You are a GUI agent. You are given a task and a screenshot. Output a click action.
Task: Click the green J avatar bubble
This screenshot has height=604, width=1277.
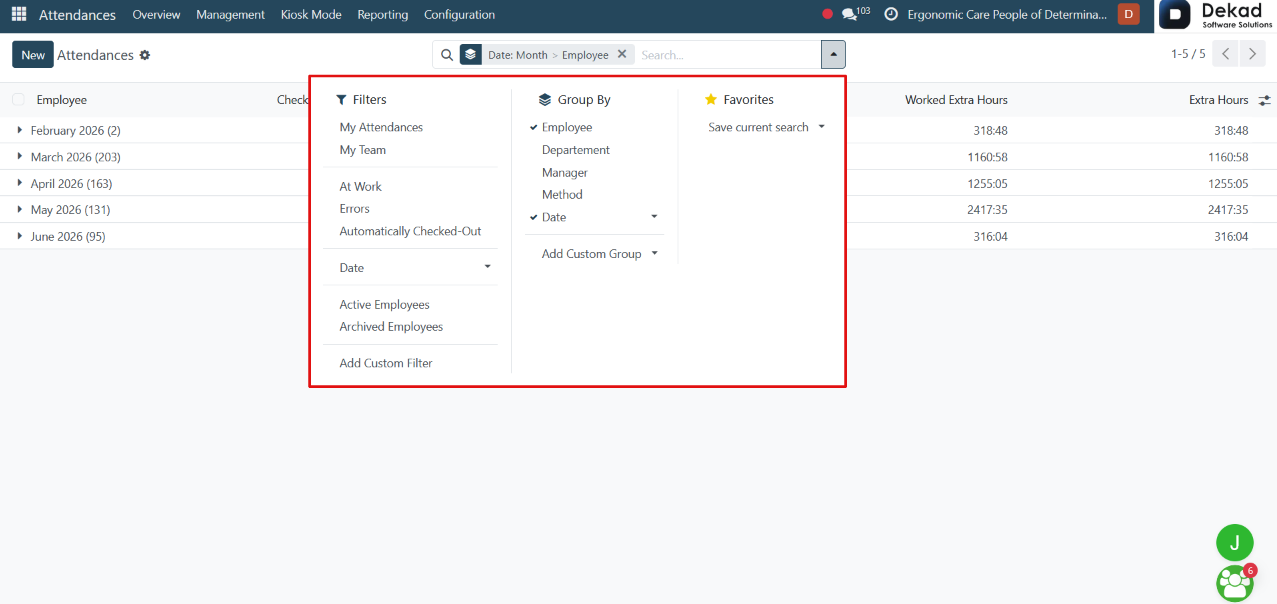[1235, 543]
